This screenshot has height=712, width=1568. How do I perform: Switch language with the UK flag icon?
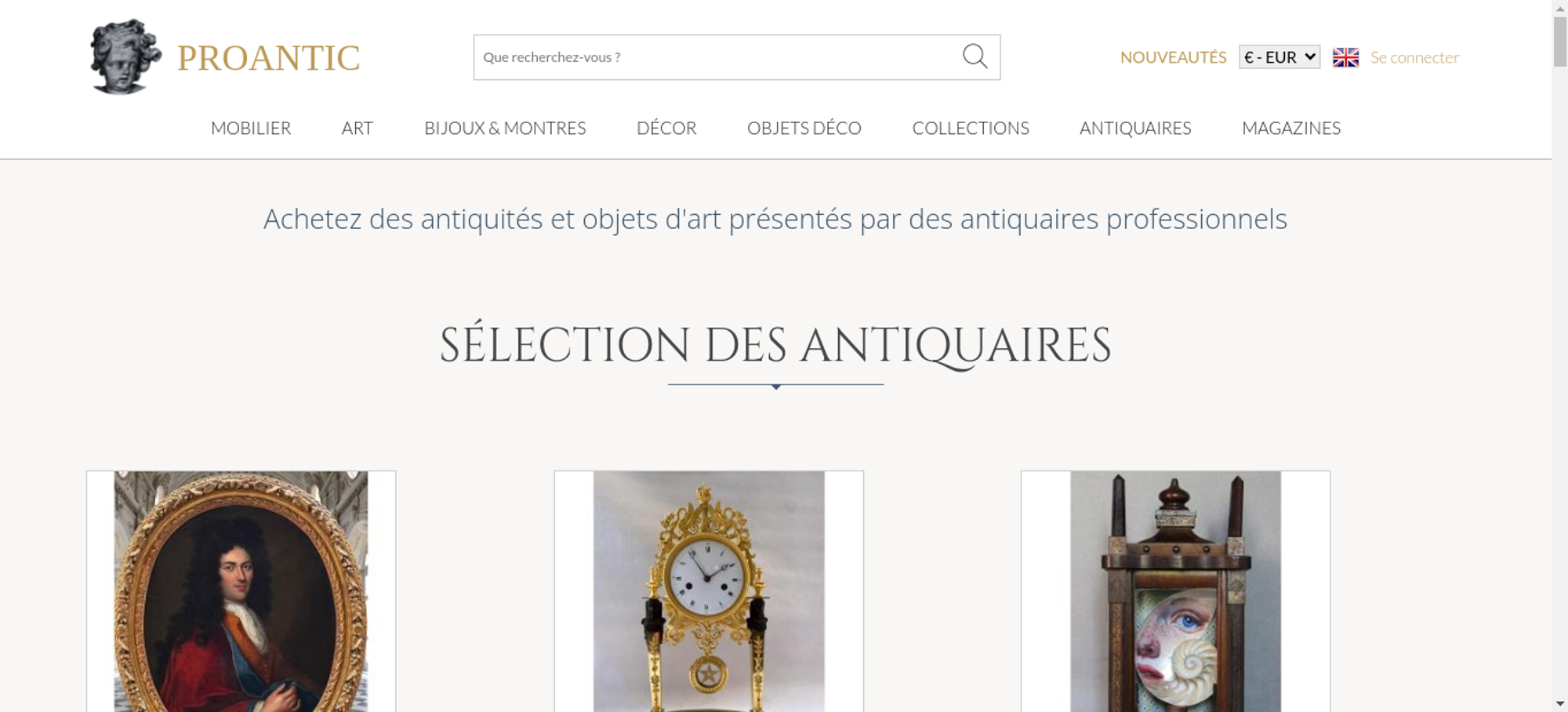[x=1345, y=57]
